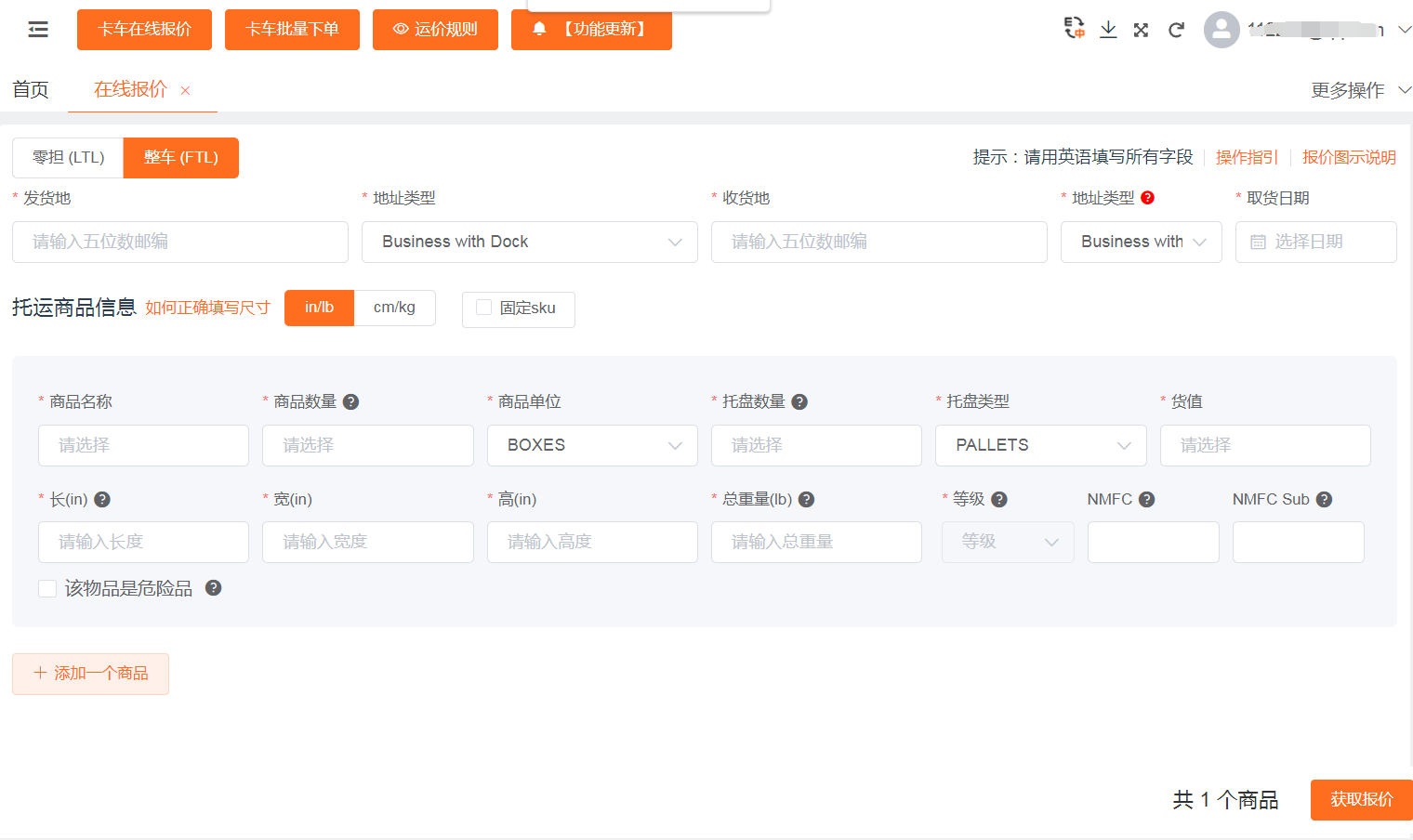Toggle fullscreen mode icon
The width and height of the screenshot is (1413, 840).
coord(1142,30)
